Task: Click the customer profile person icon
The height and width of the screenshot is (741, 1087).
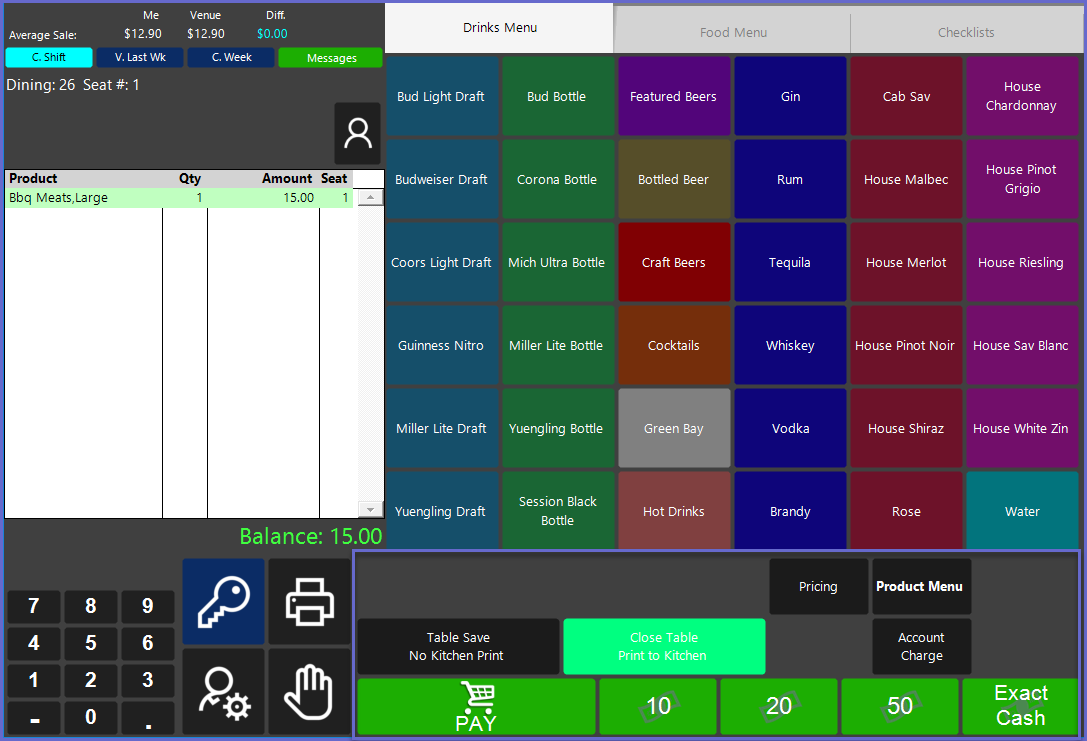Action: (x=357, y=133)
